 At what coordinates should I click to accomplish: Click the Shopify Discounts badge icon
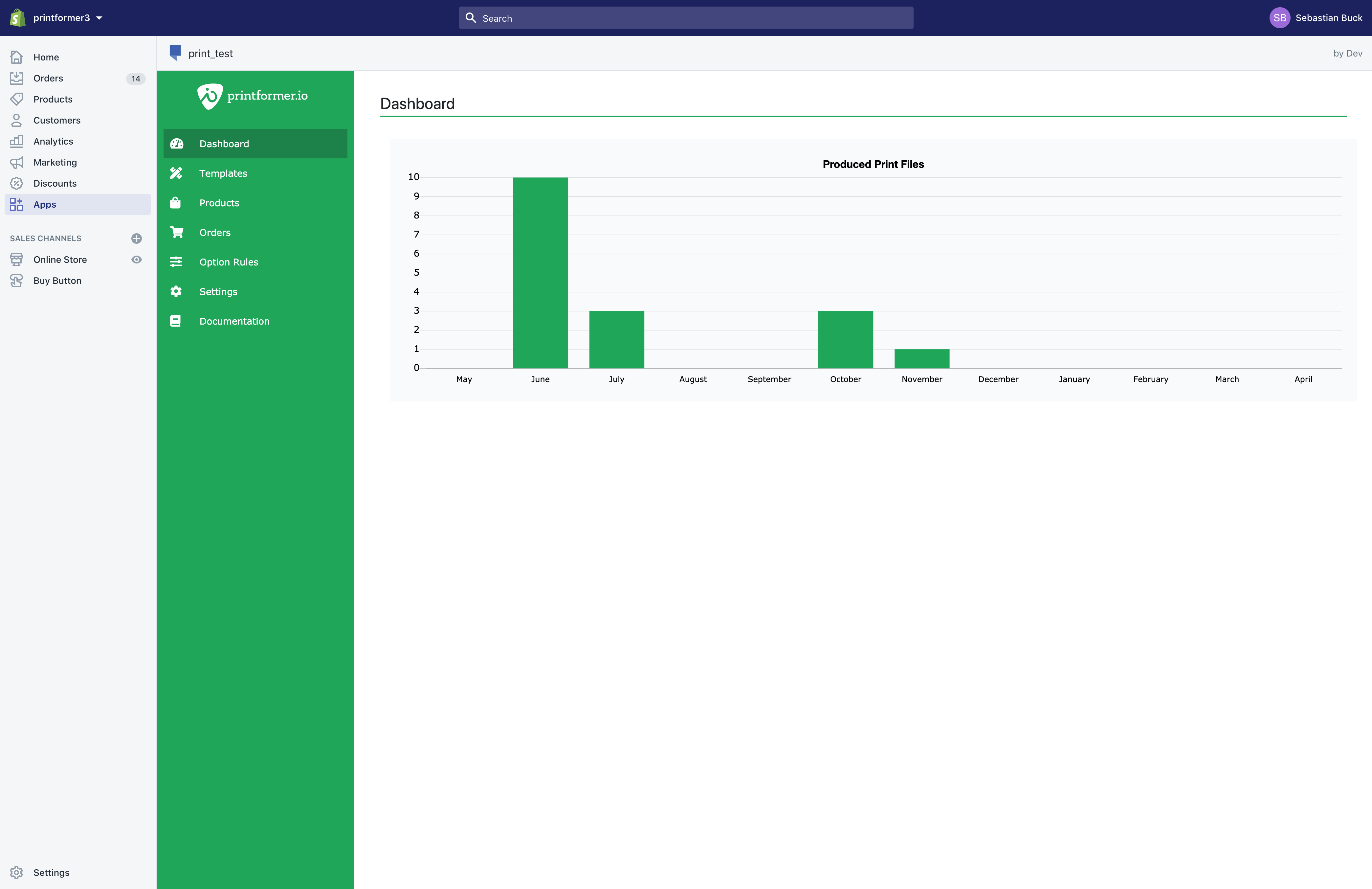click(x=17, y=183)
